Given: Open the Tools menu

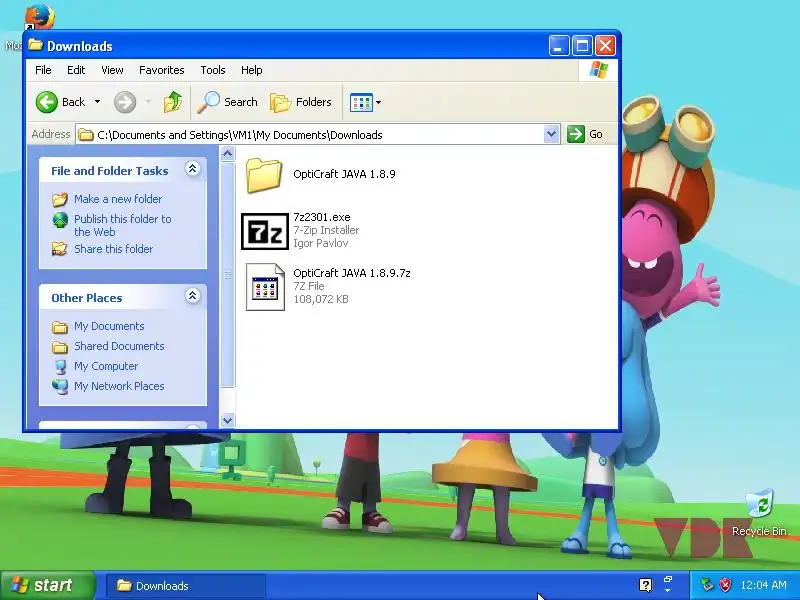Looking at the screenshot, I should [x=213, y=70].
